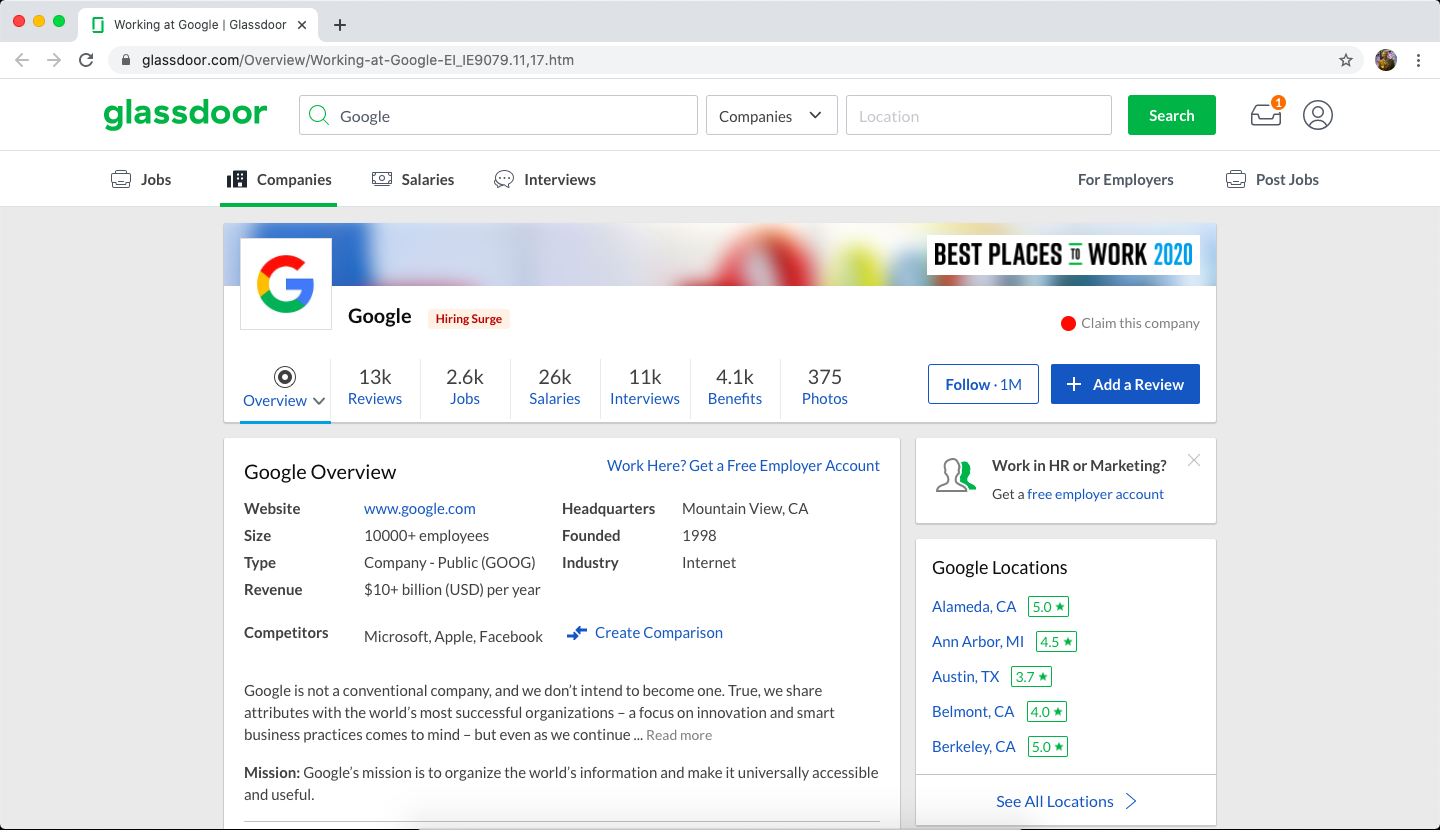Click the Hiring Surge badge
The height and width of the screenshot is (830, 1440).
pyautogui.click(x=469, y=319)
